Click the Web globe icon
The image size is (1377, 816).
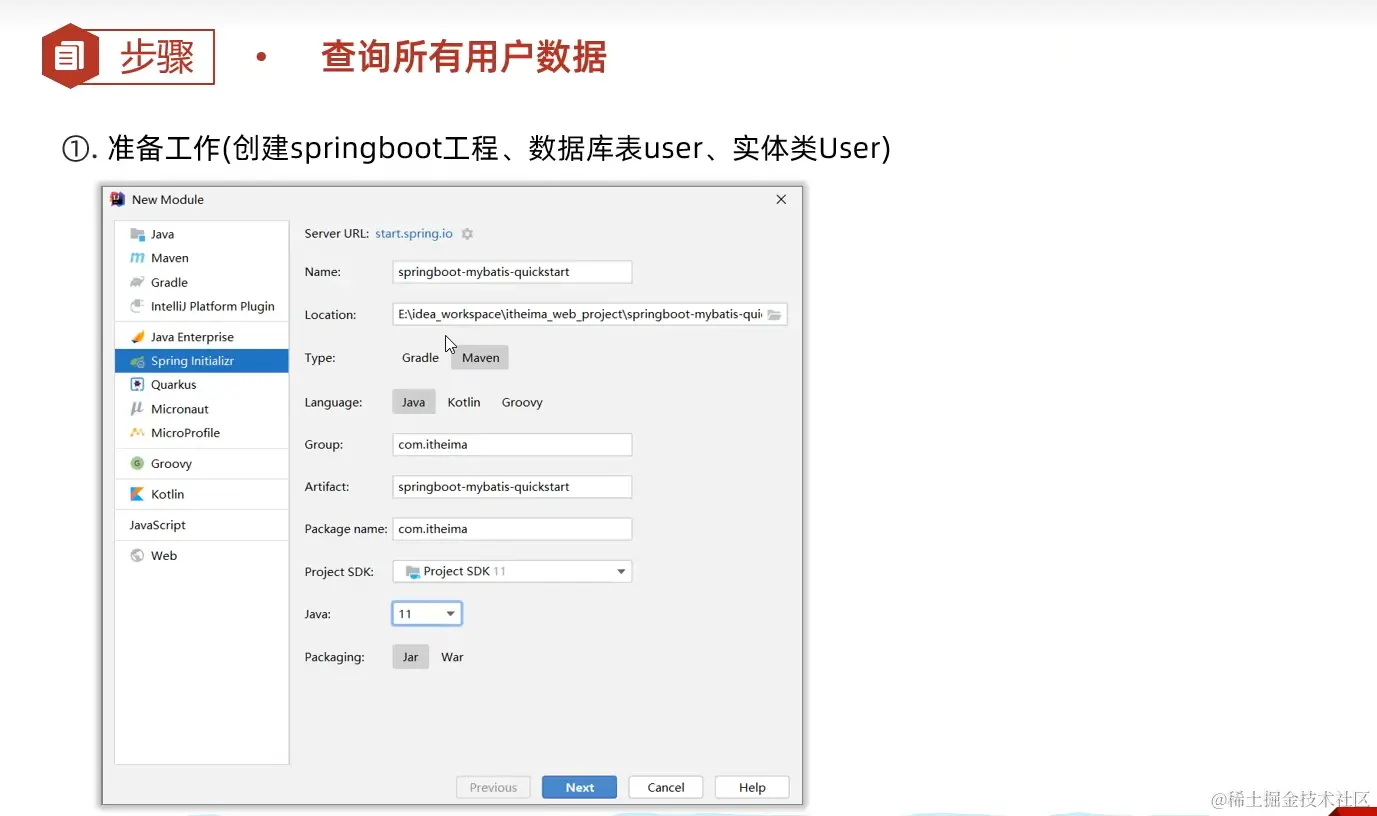pyautogui.click(x=137, y=555)
